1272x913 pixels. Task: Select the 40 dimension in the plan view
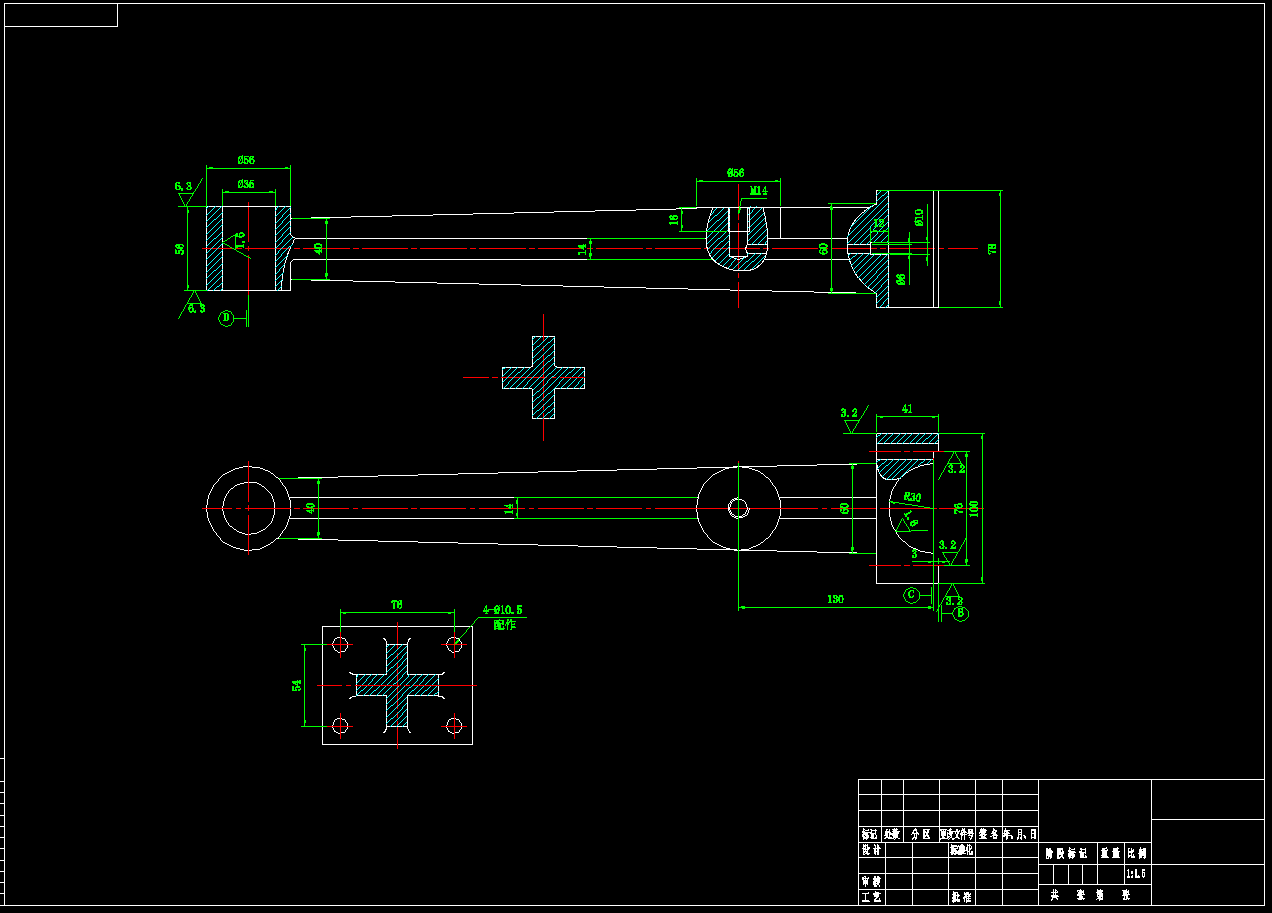(311, 508)
